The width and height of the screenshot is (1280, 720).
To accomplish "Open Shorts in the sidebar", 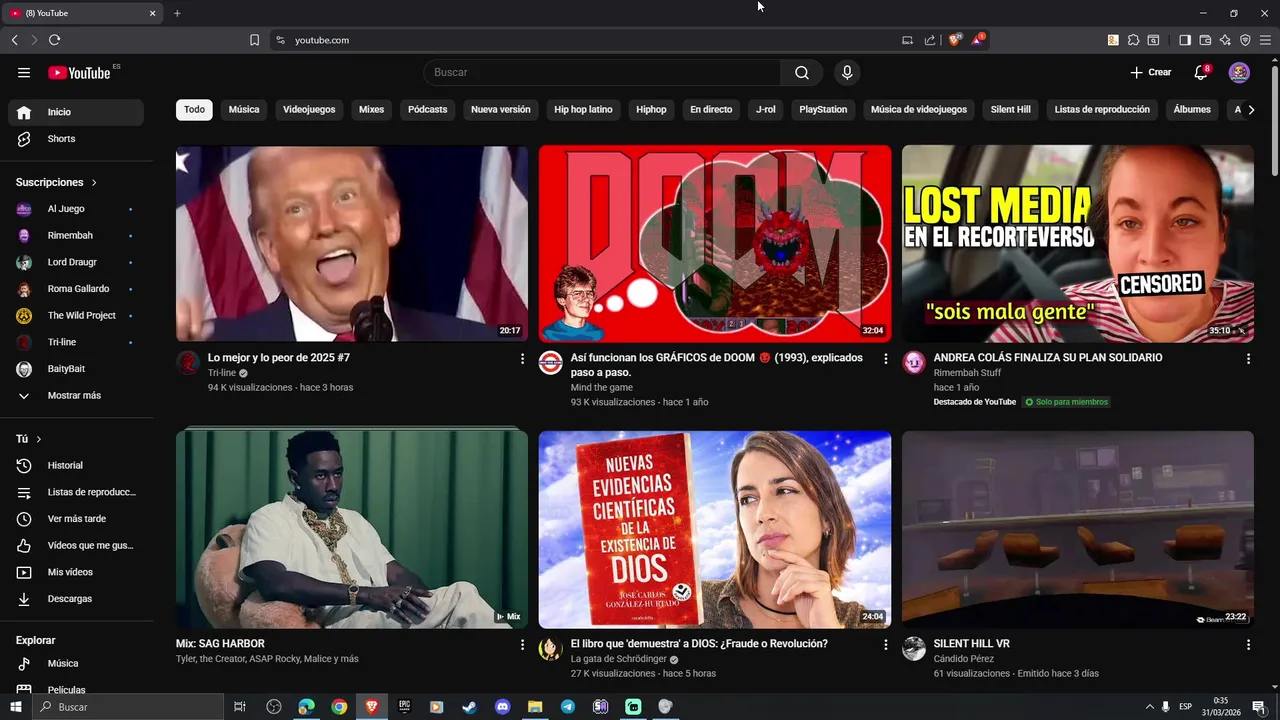I will 76,139.
